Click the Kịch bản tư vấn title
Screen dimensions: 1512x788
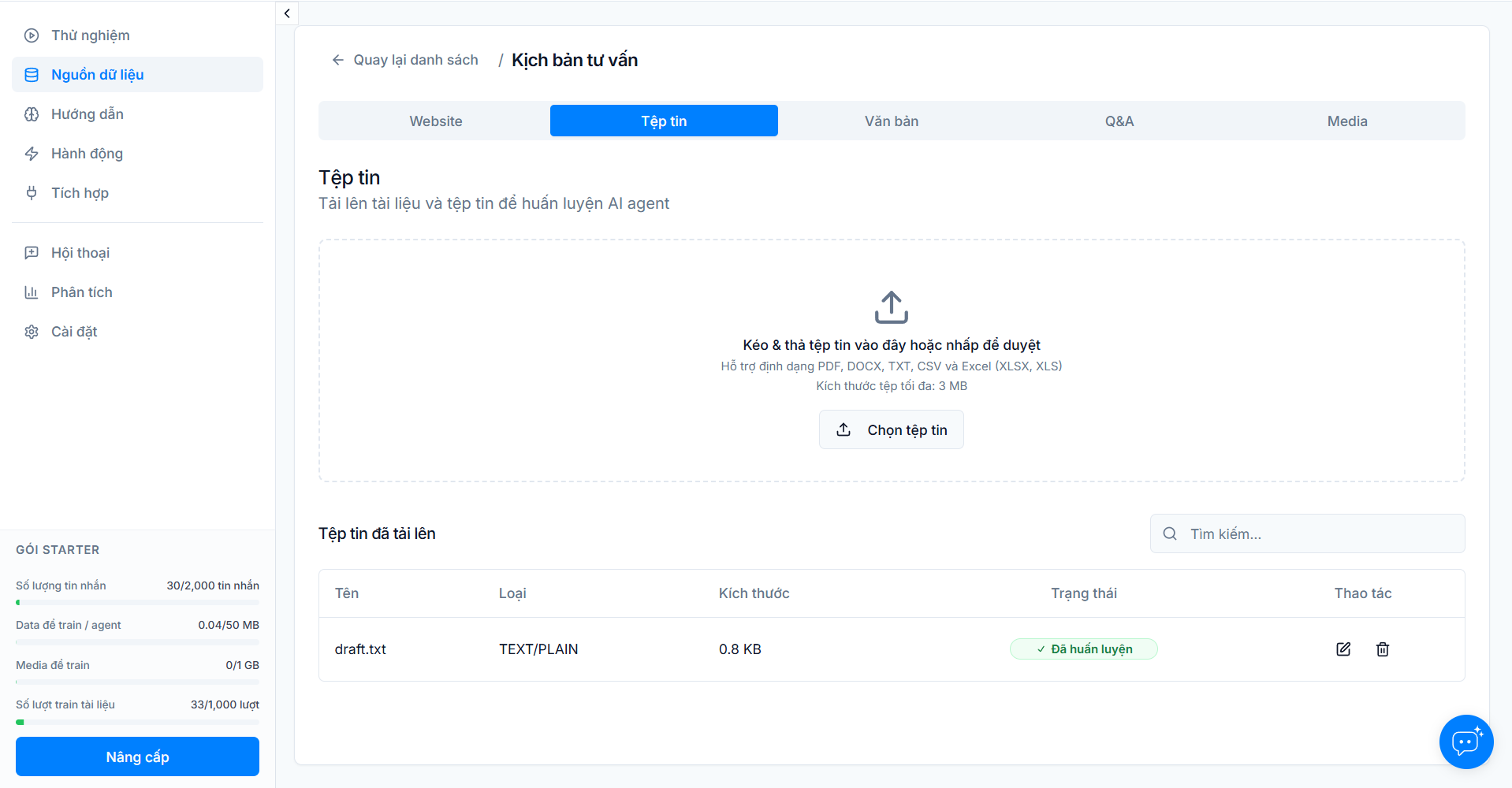point(575,60)
